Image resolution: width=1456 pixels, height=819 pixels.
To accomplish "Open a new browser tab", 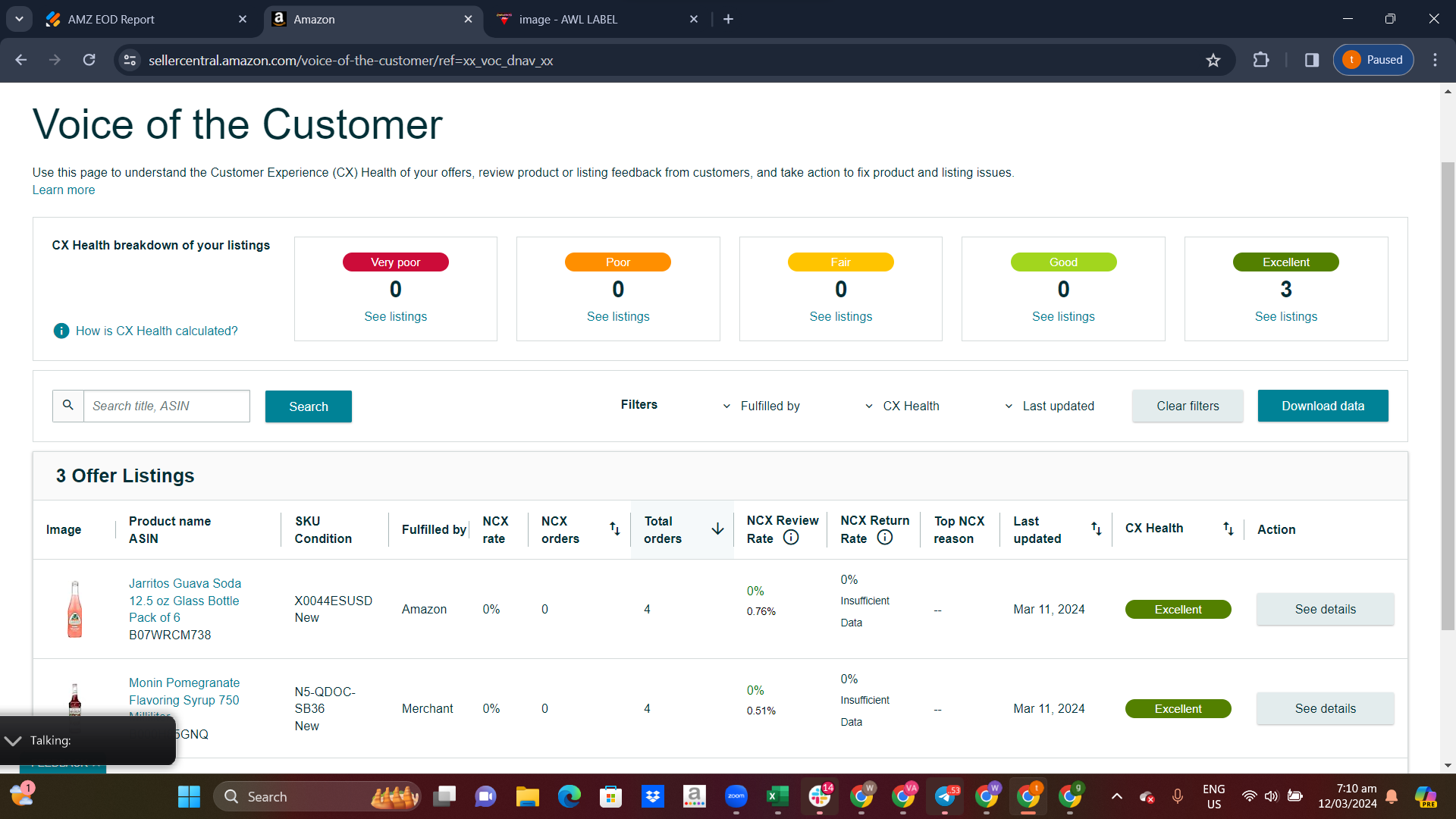I will (x=729, y=19).
